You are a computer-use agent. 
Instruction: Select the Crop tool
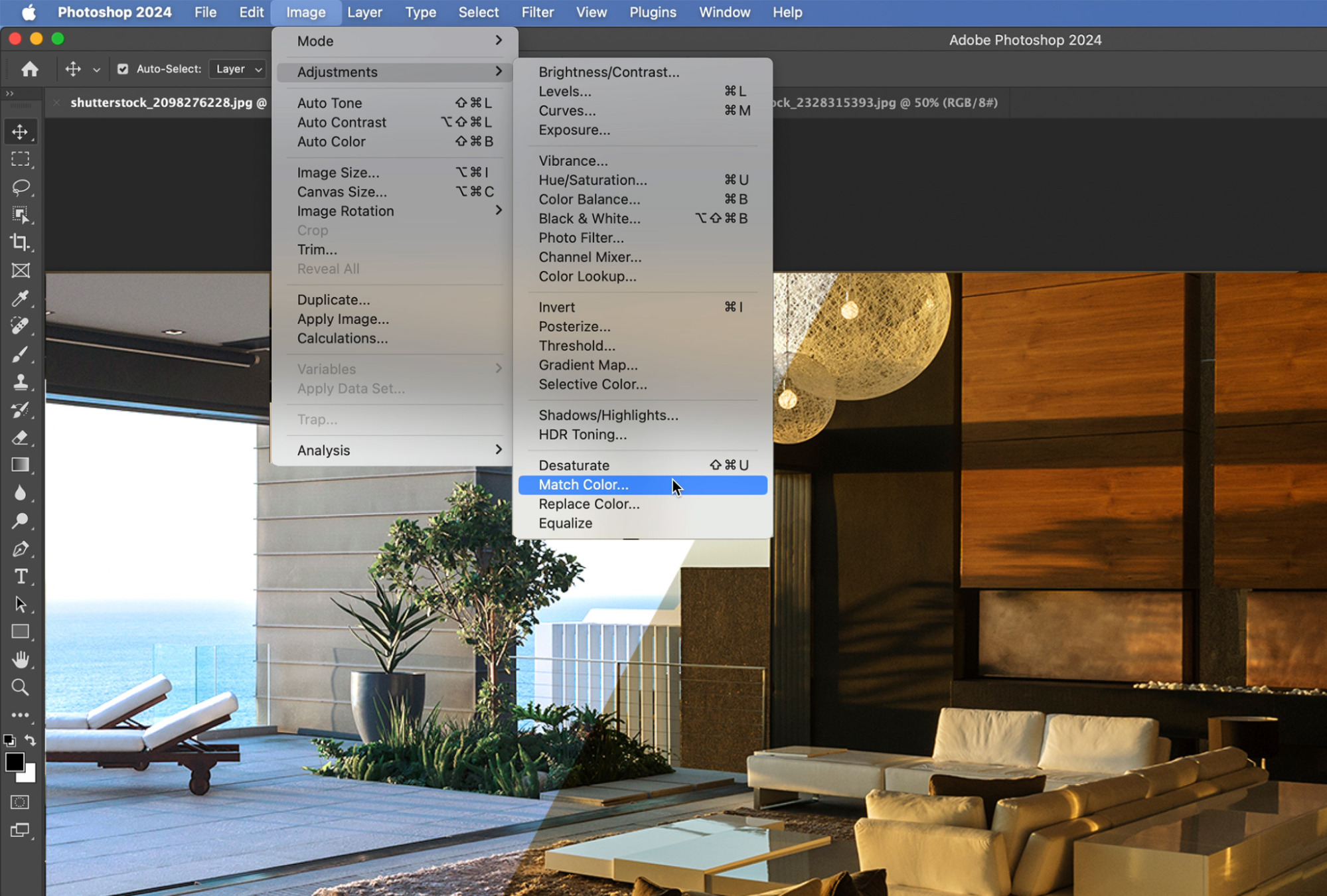[21, 243]
